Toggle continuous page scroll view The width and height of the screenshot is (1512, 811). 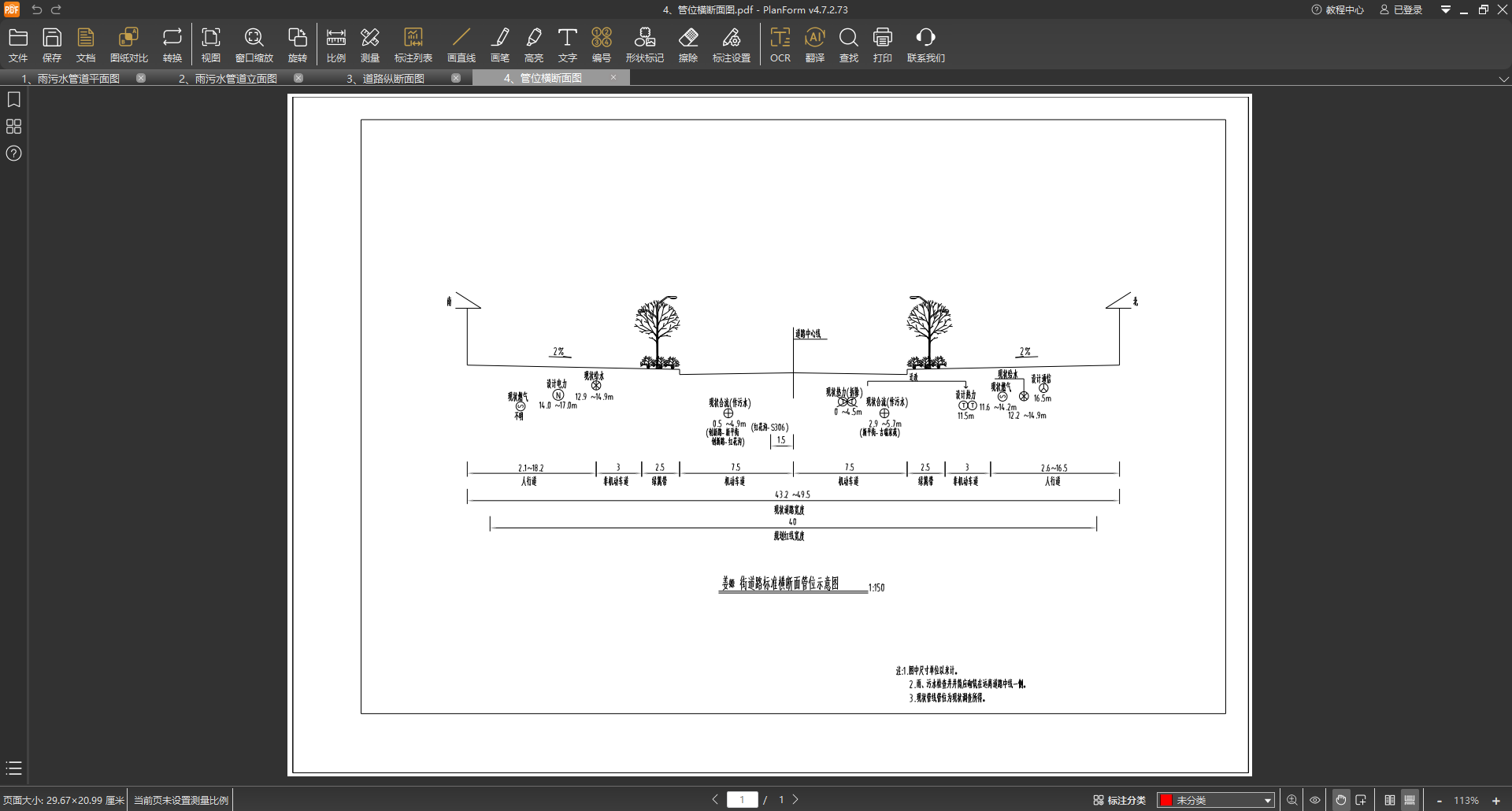[x=1410, y=800]
